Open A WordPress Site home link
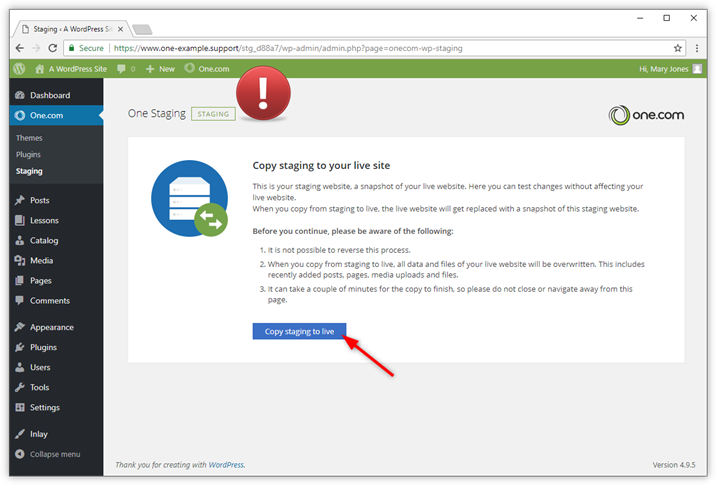This screenshot has width=716, height=485. coord(71,69)
